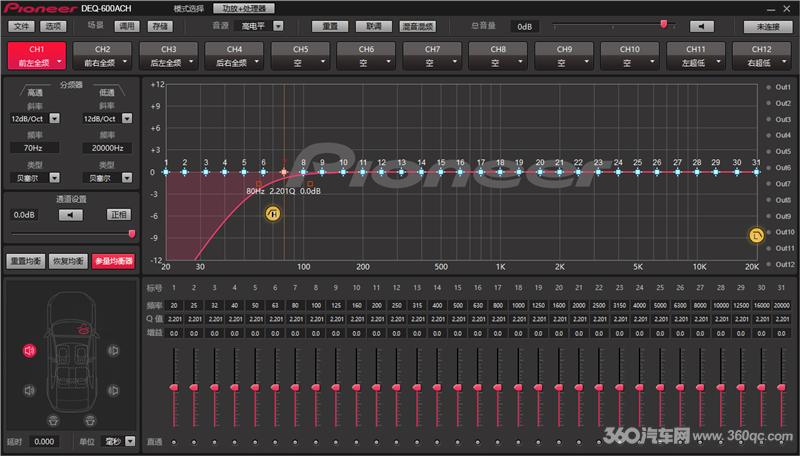The height and width of the screenshot is (456, 800).
Task: Toggle the 直通 bypass dot for band 12
Action: pos(396,442)
